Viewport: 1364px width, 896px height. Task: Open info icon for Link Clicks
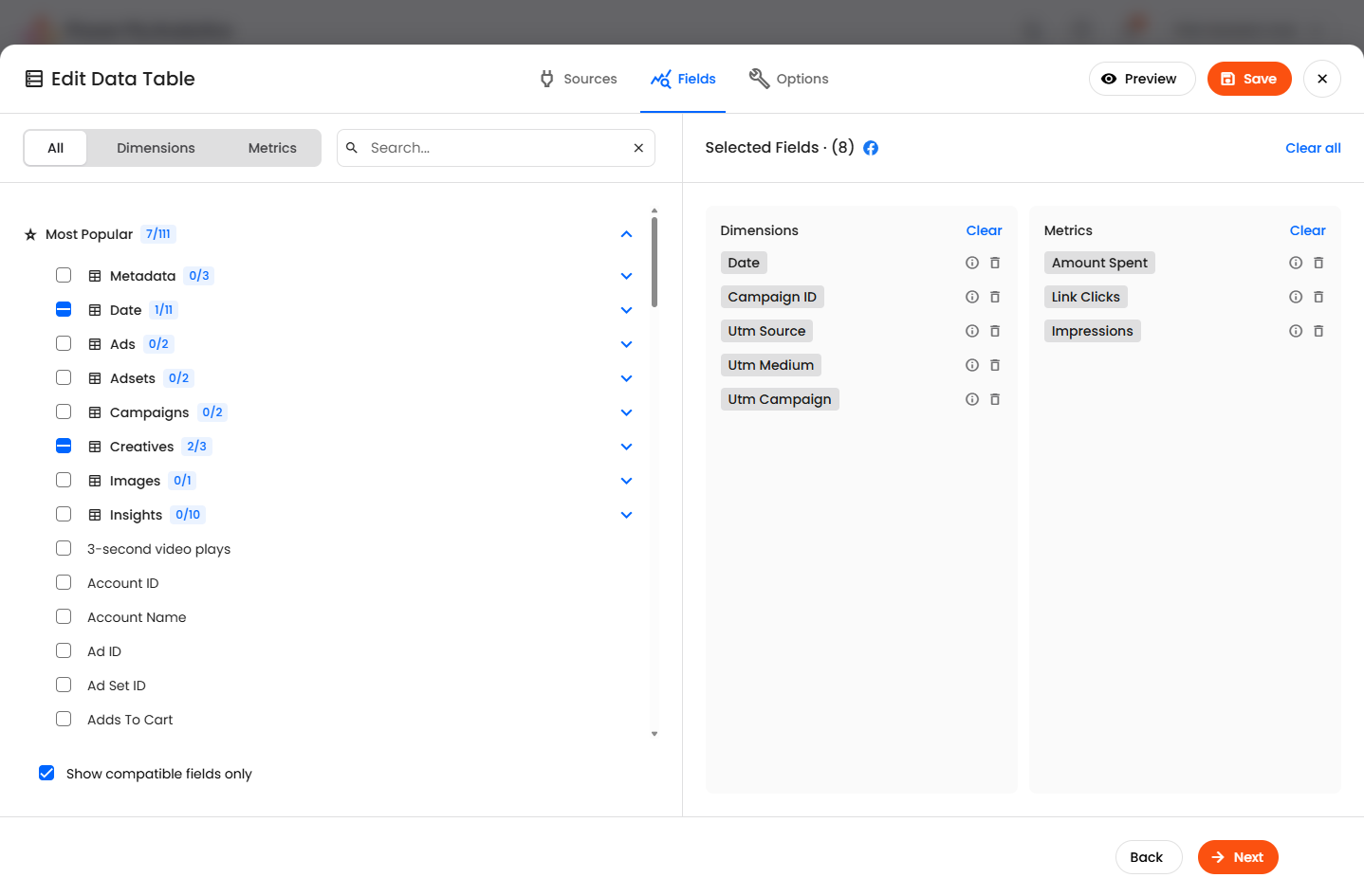1296,297
